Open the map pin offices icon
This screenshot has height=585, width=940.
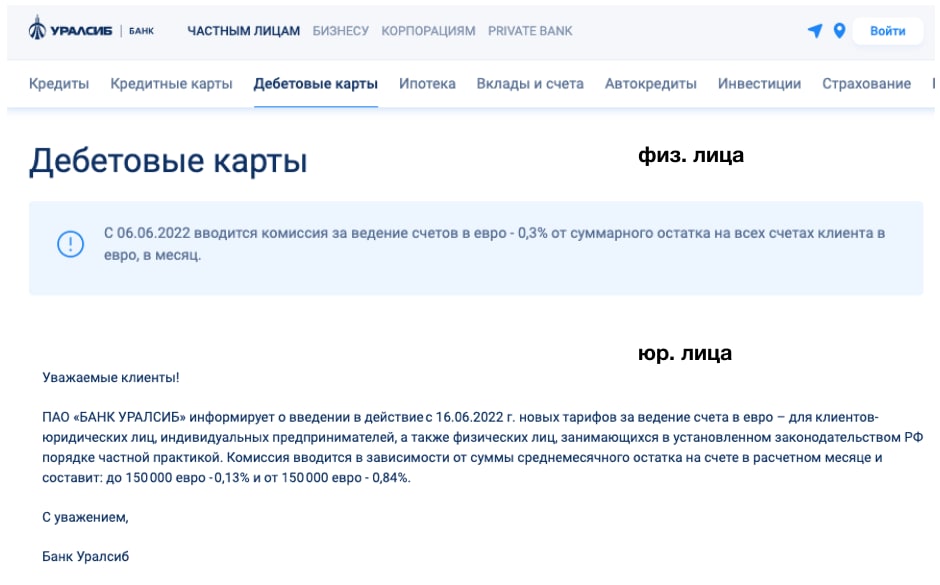839,31
